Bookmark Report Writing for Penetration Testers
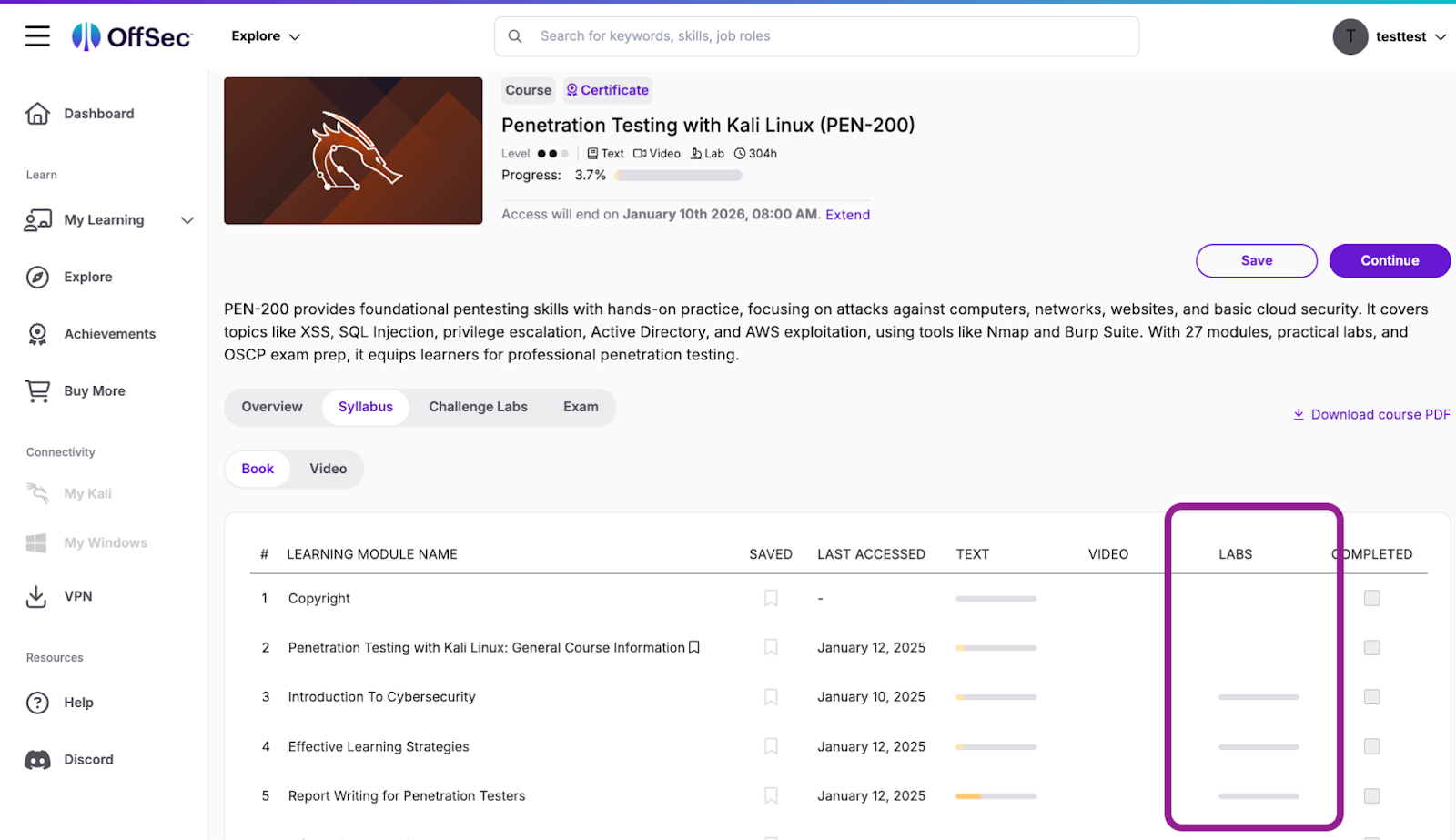This screenshot has height=840, width=1456. click(x=771, y=795)
